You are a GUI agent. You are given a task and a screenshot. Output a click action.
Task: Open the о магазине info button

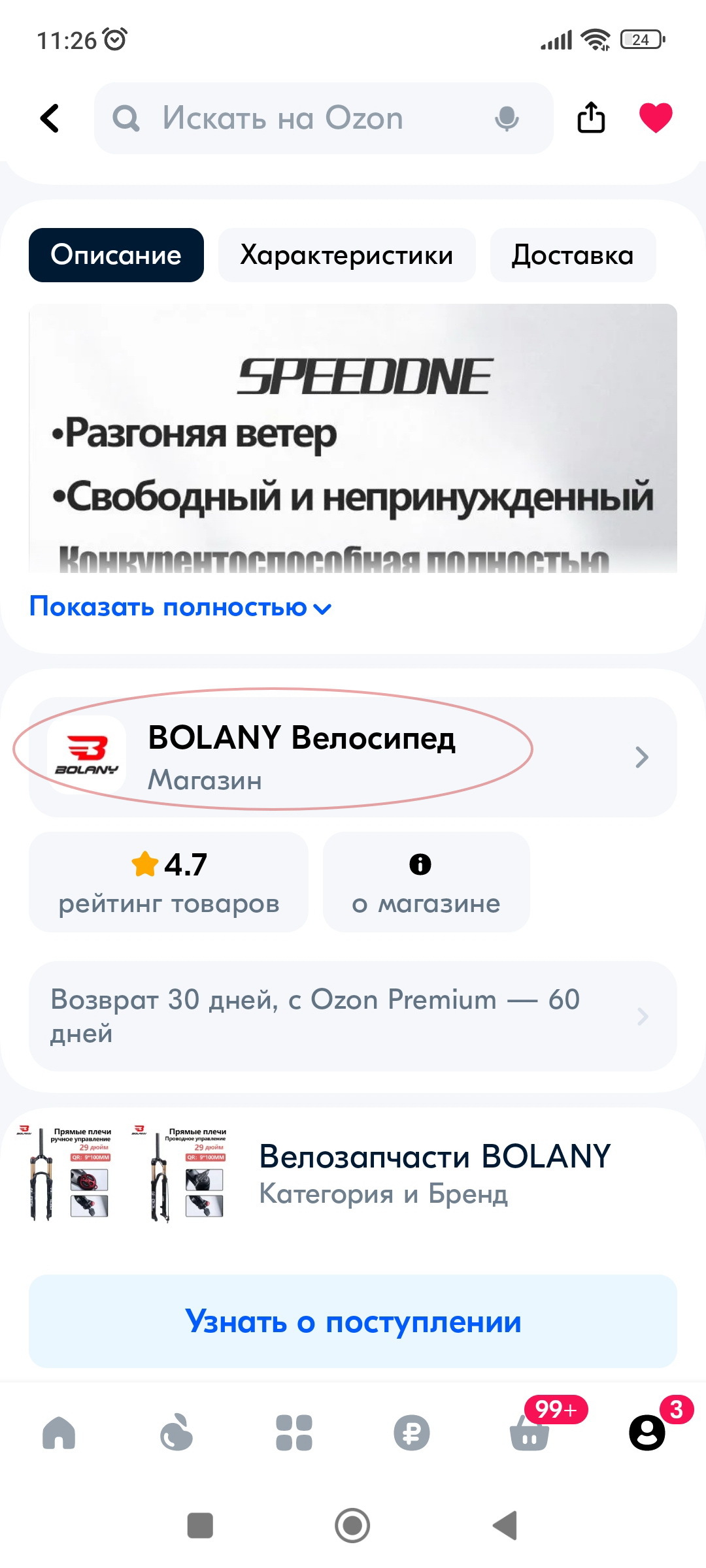426,882
